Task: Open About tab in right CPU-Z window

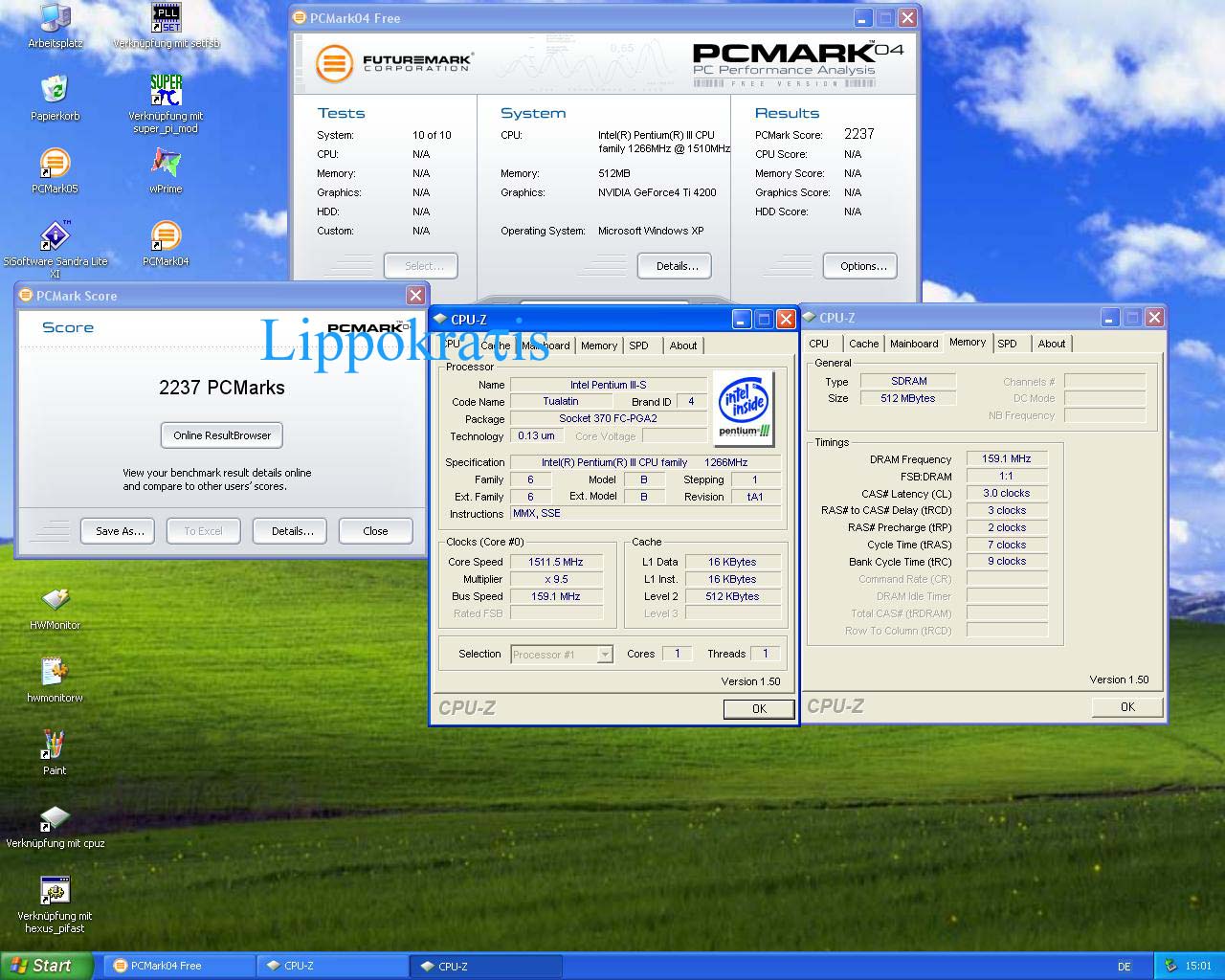Action: click(1051, 344)
